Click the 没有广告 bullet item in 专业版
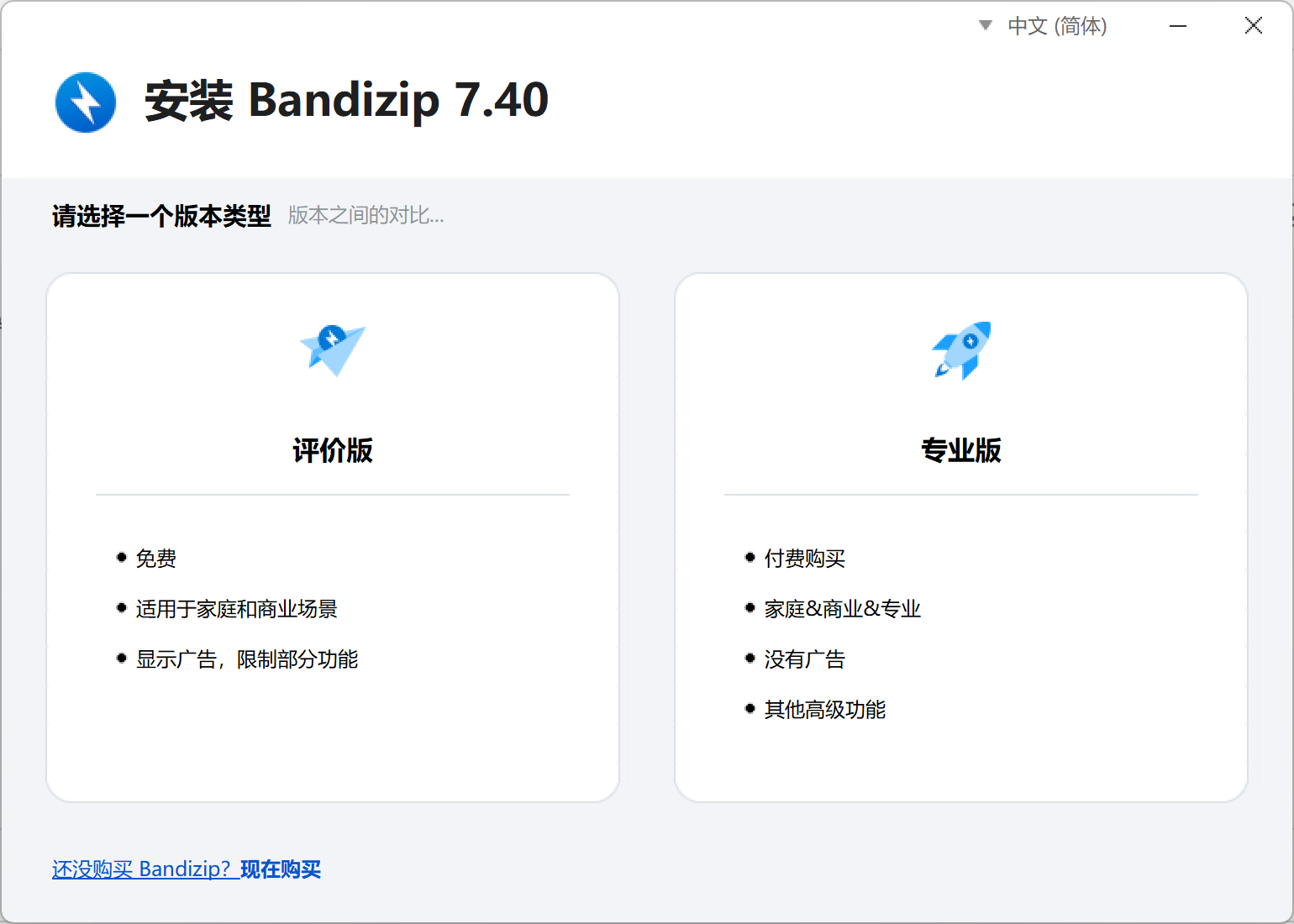The image size is (1294, 924). [804, 659]
